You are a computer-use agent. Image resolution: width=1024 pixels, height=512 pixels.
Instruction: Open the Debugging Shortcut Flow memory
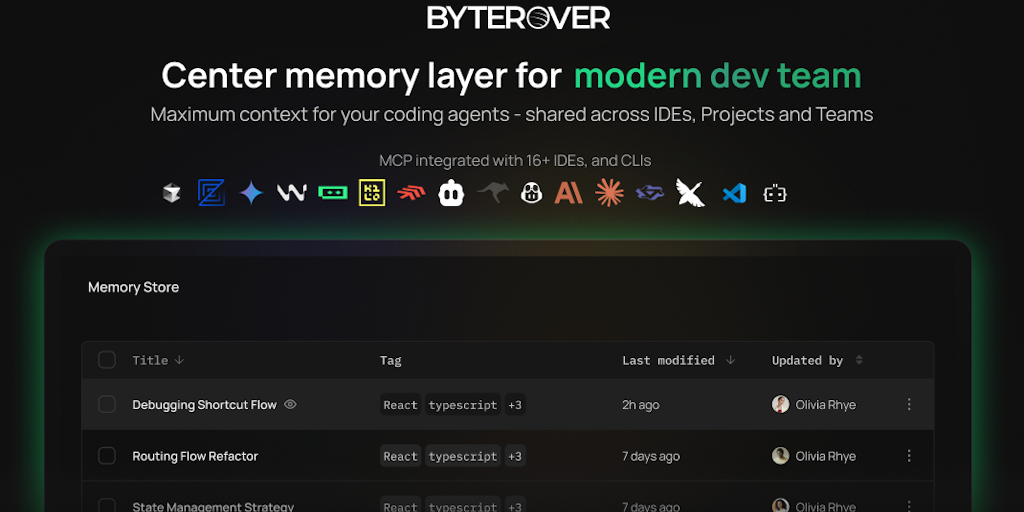pyautogui.click(x=204, y=404)
